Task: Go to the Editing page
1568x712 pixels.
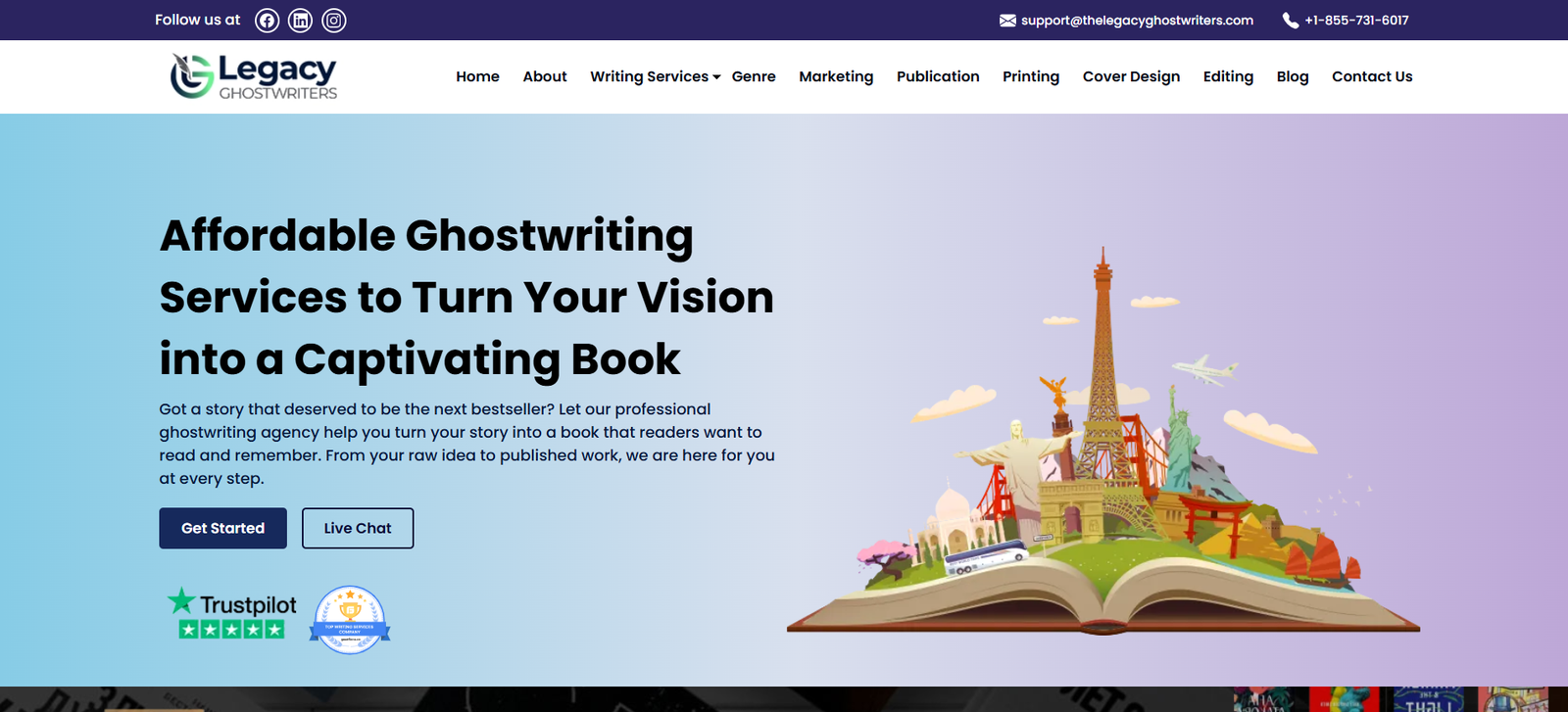Action: point(1228,76)
